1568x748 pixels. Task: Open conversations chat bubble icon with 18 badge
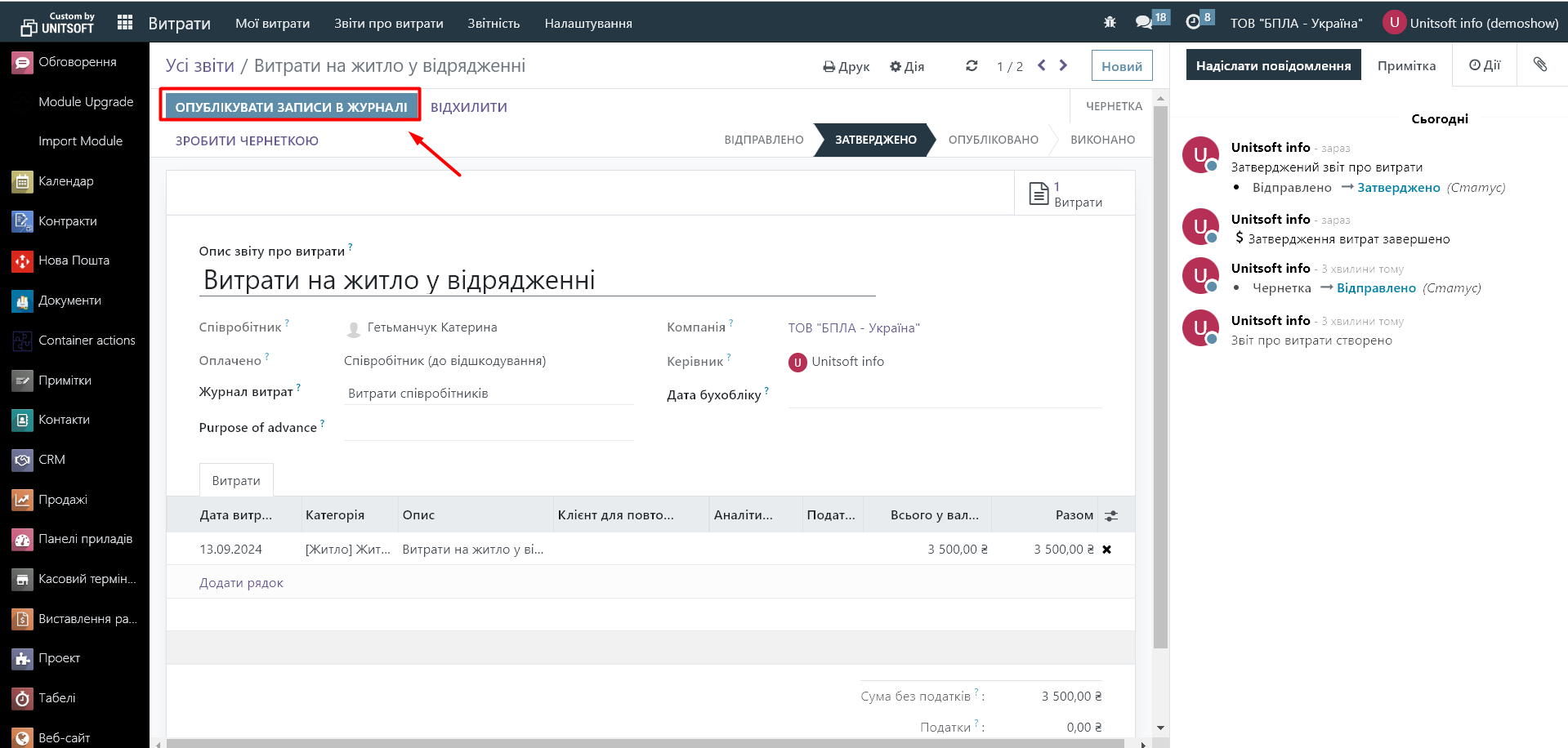tap(1144, 23)
